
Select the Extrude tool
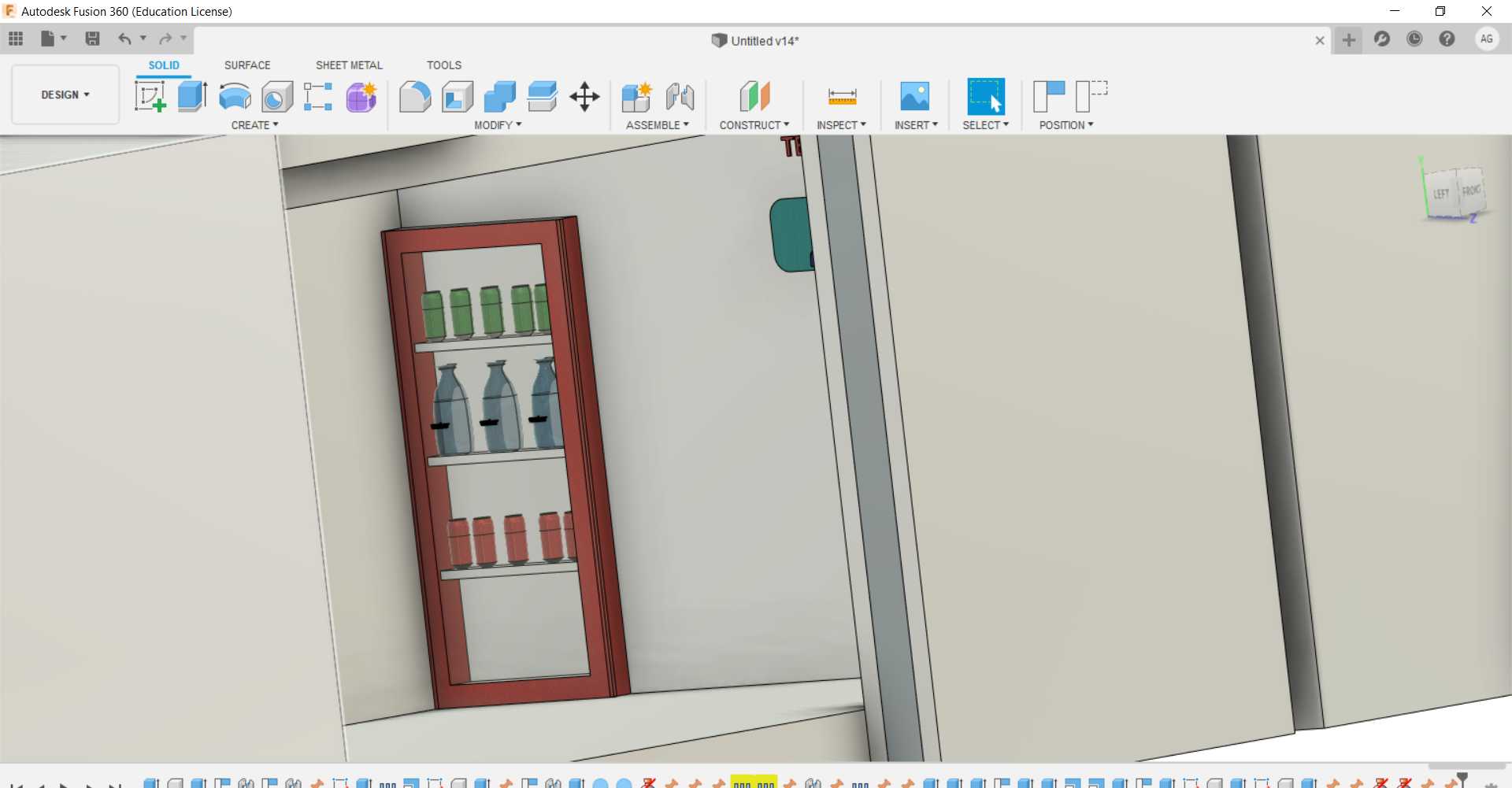(192, 97)
